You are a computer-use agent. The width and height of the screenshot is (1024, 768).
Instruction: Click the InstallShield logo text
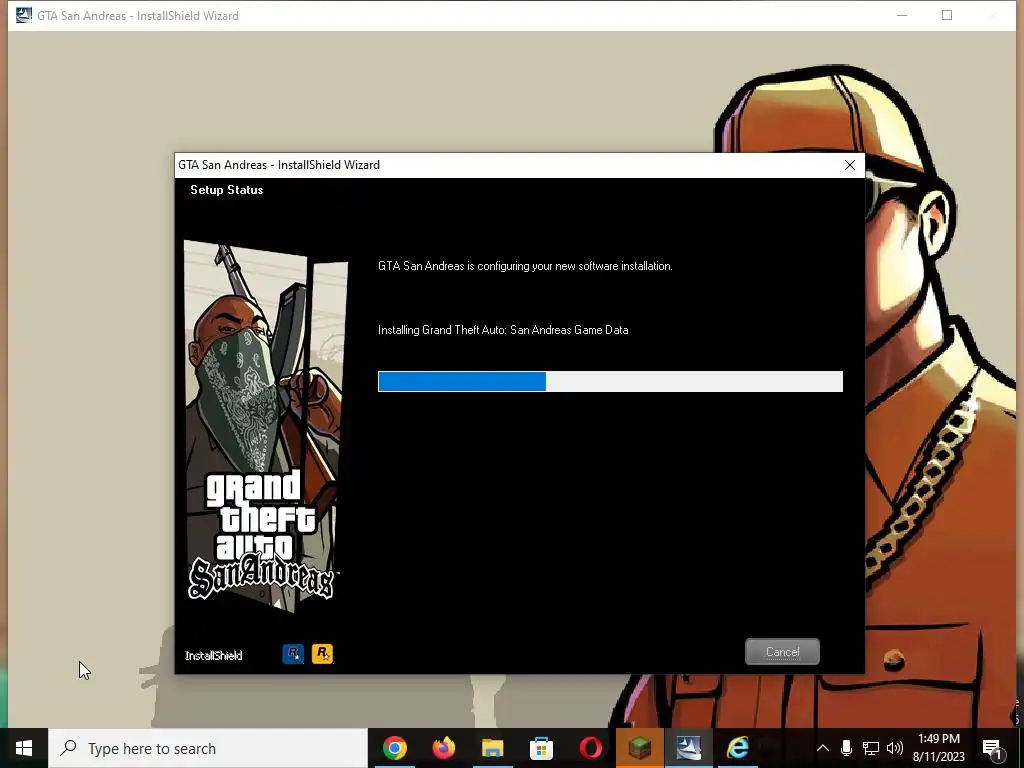pos(214,656)
